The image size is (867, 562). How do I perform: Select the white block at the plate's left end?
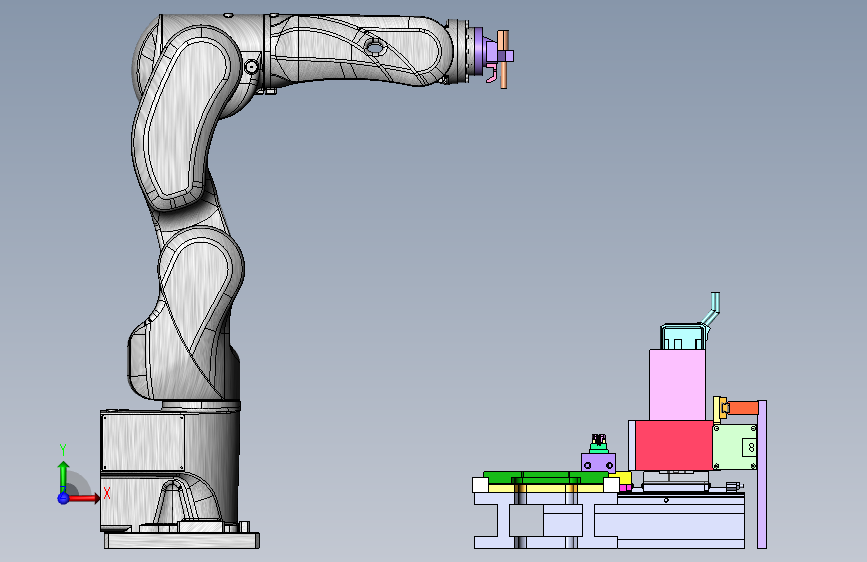click(480, 485)
